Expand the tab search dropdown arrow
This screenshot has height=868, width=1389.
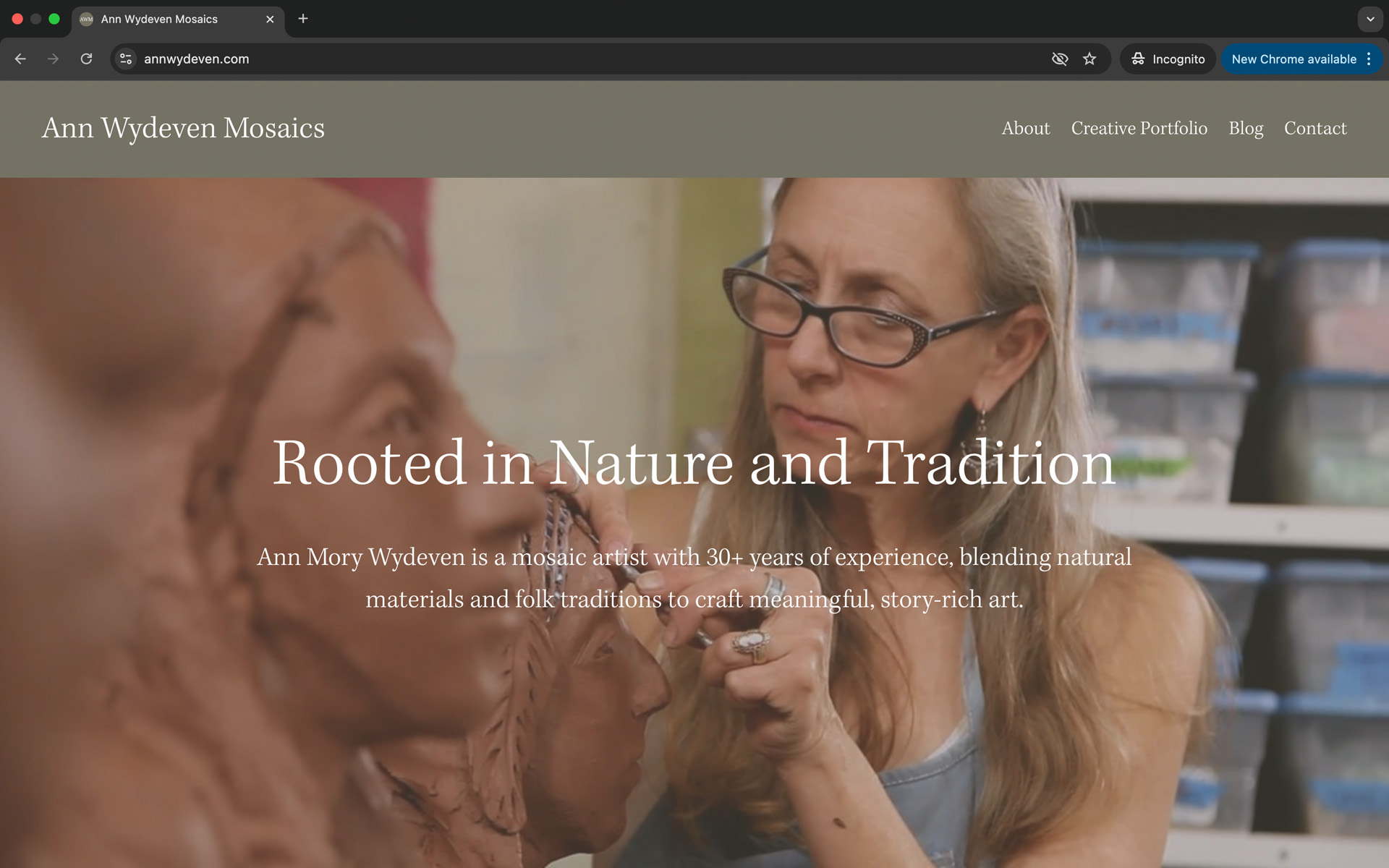(x=1370, y=20)
